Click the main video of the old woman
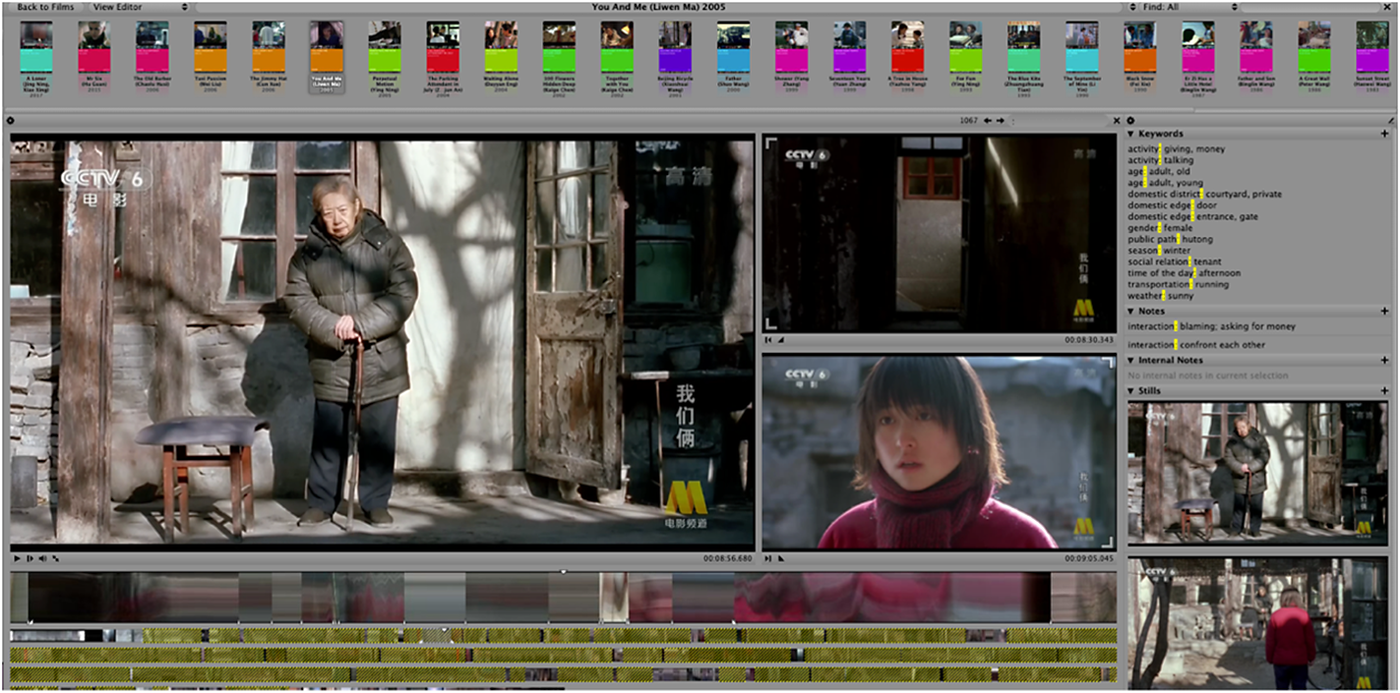The height and width of the screenshot is (693, 1400). [x=382, y=342]
